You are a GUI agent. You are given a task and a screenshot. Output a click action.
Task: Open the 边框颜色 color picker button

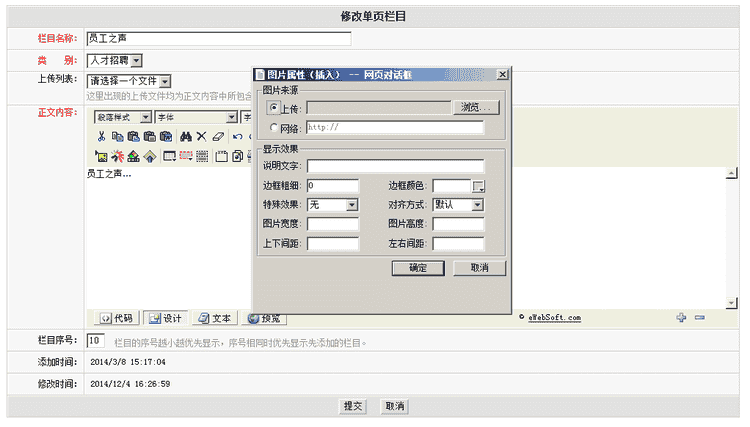coord(478,186)
